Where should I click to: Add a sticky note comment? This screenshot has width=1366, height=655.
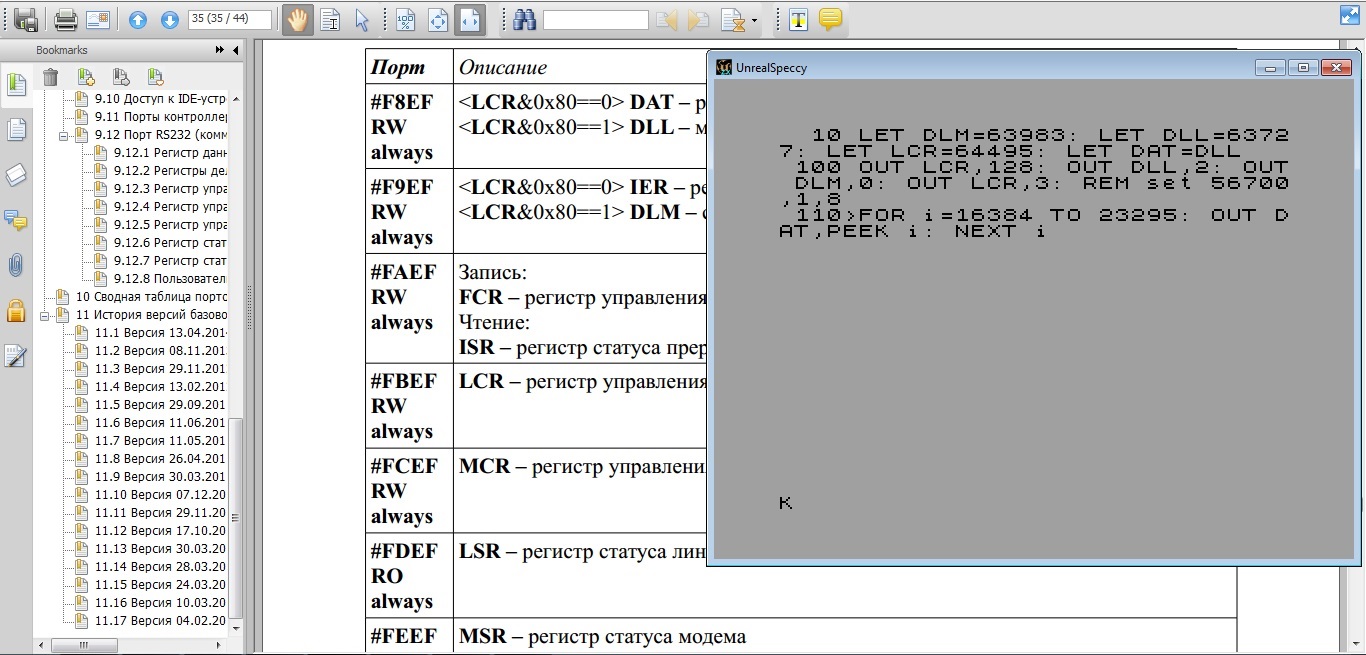tap(829, 19)
